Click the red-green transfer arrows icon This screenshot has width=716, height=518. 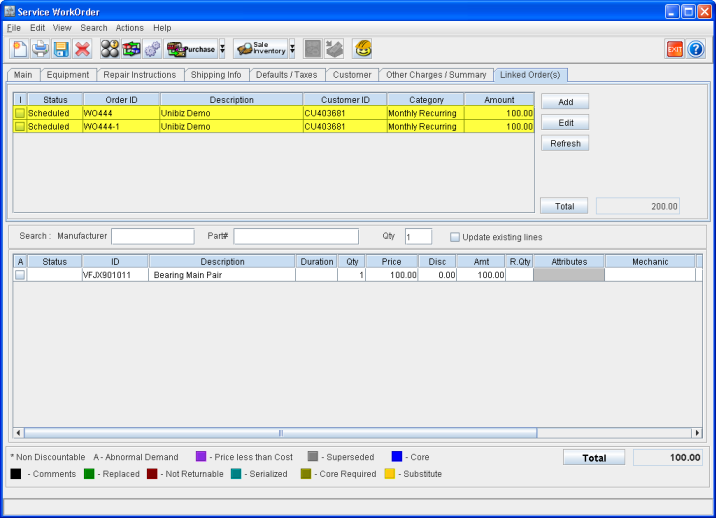131,48
